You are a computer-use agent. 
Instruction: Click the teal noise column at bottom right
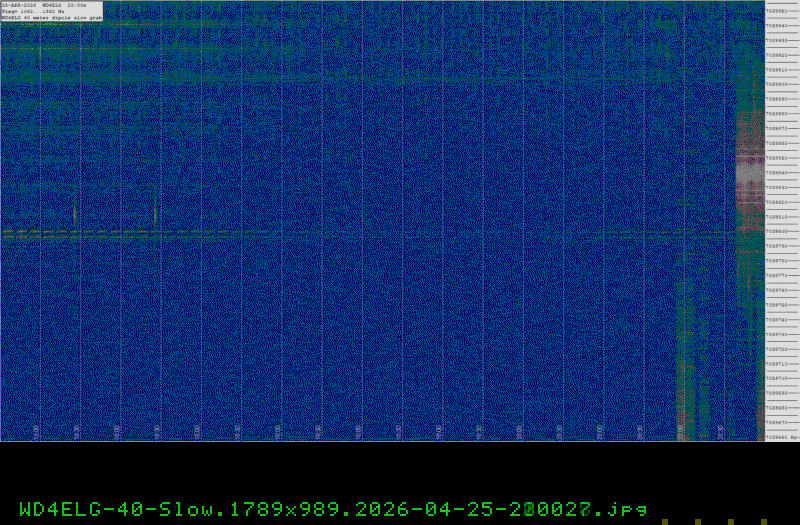tap(686, 367)
